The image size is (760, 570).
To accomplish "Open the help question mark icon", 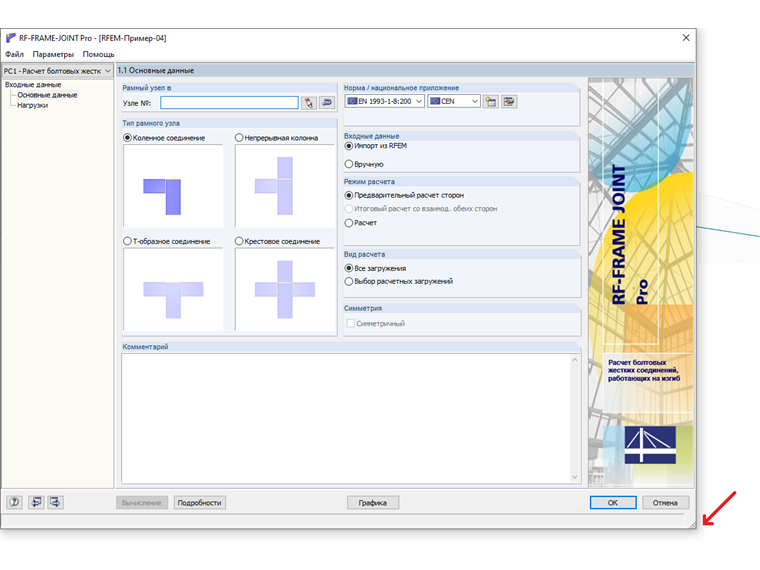I will tap(15, 502).
